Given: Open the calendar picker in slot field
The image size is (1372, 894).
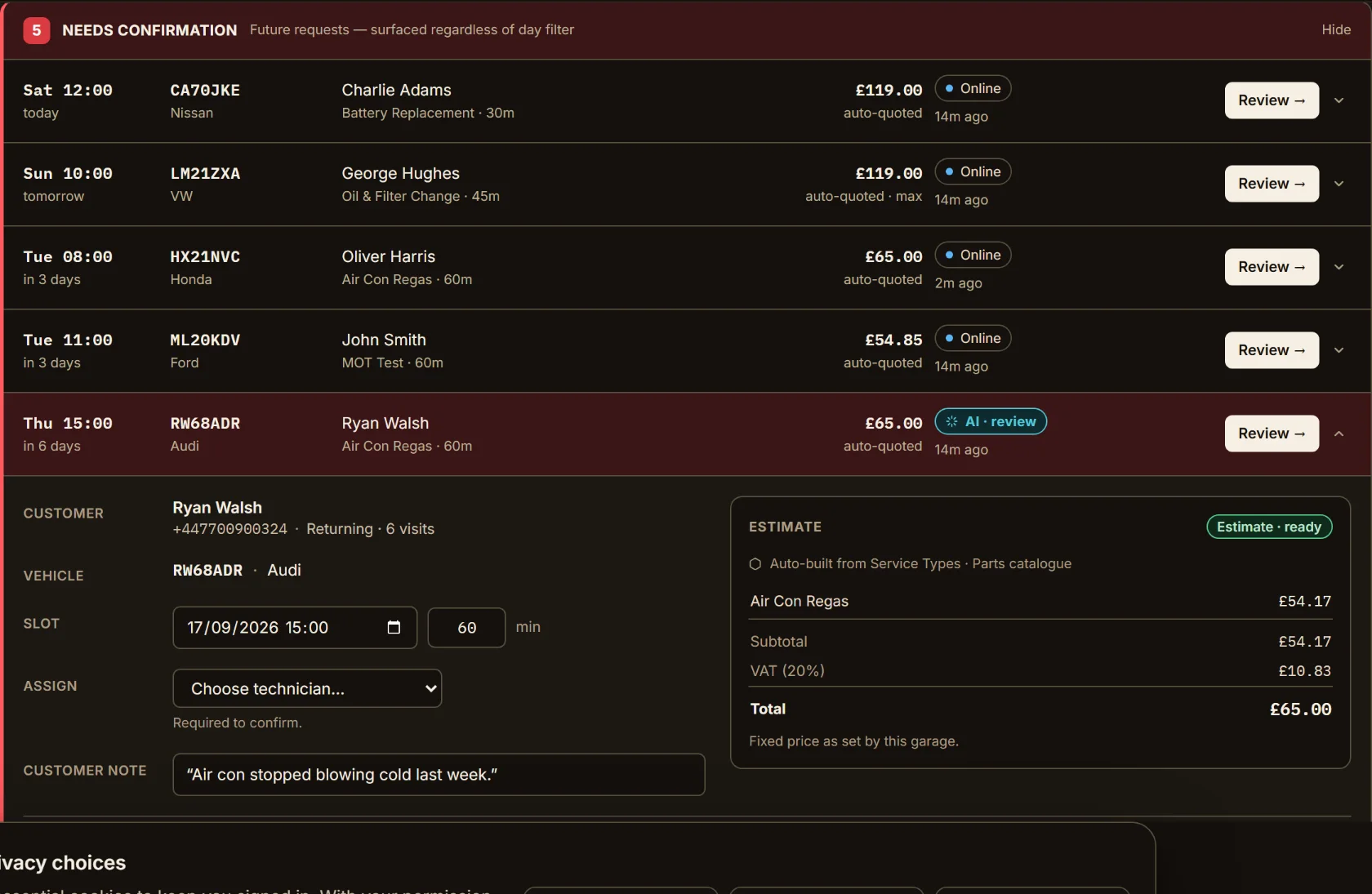Looking at the screenshot, I should [394, 627].
